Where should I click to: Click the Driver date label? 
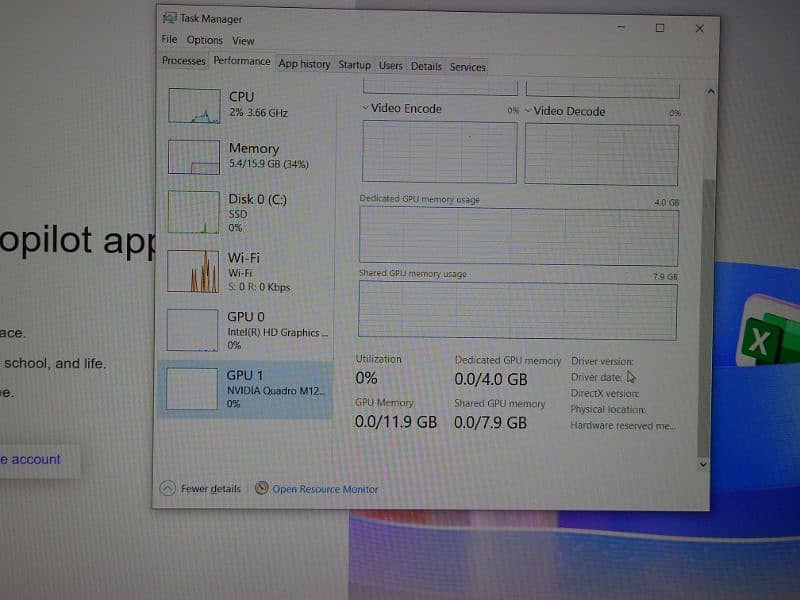(x=596, y=378)
